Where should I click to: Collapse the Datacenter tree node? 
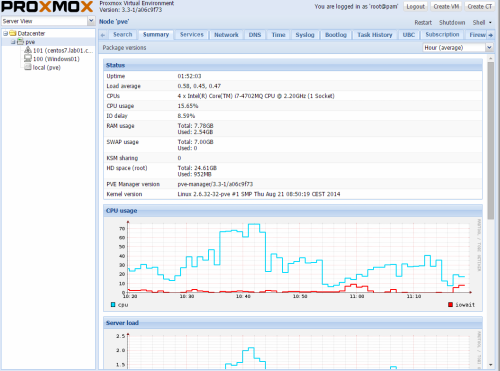point(6,33)
